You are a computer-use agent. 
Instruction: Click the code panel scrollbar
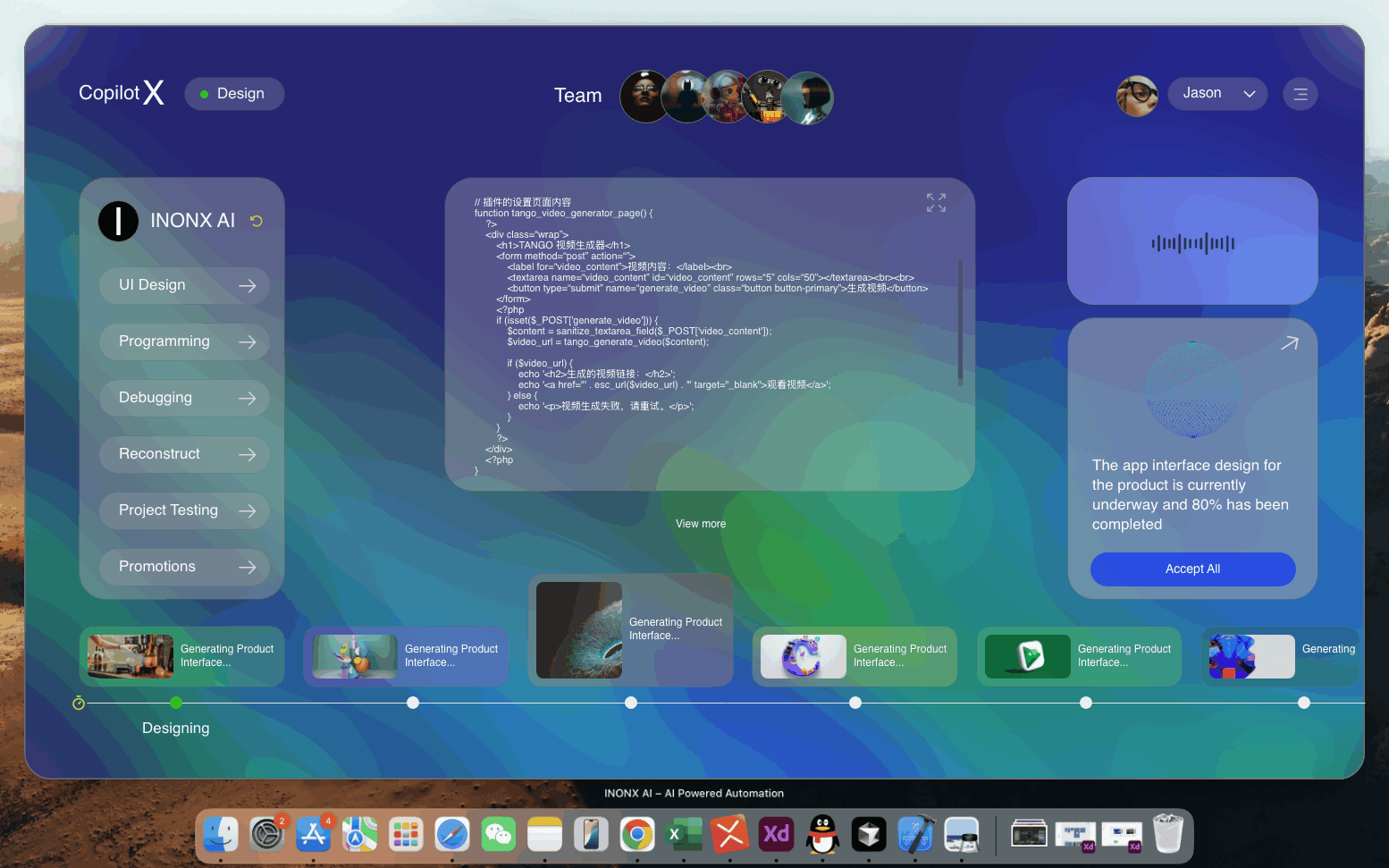coord(960,322)
